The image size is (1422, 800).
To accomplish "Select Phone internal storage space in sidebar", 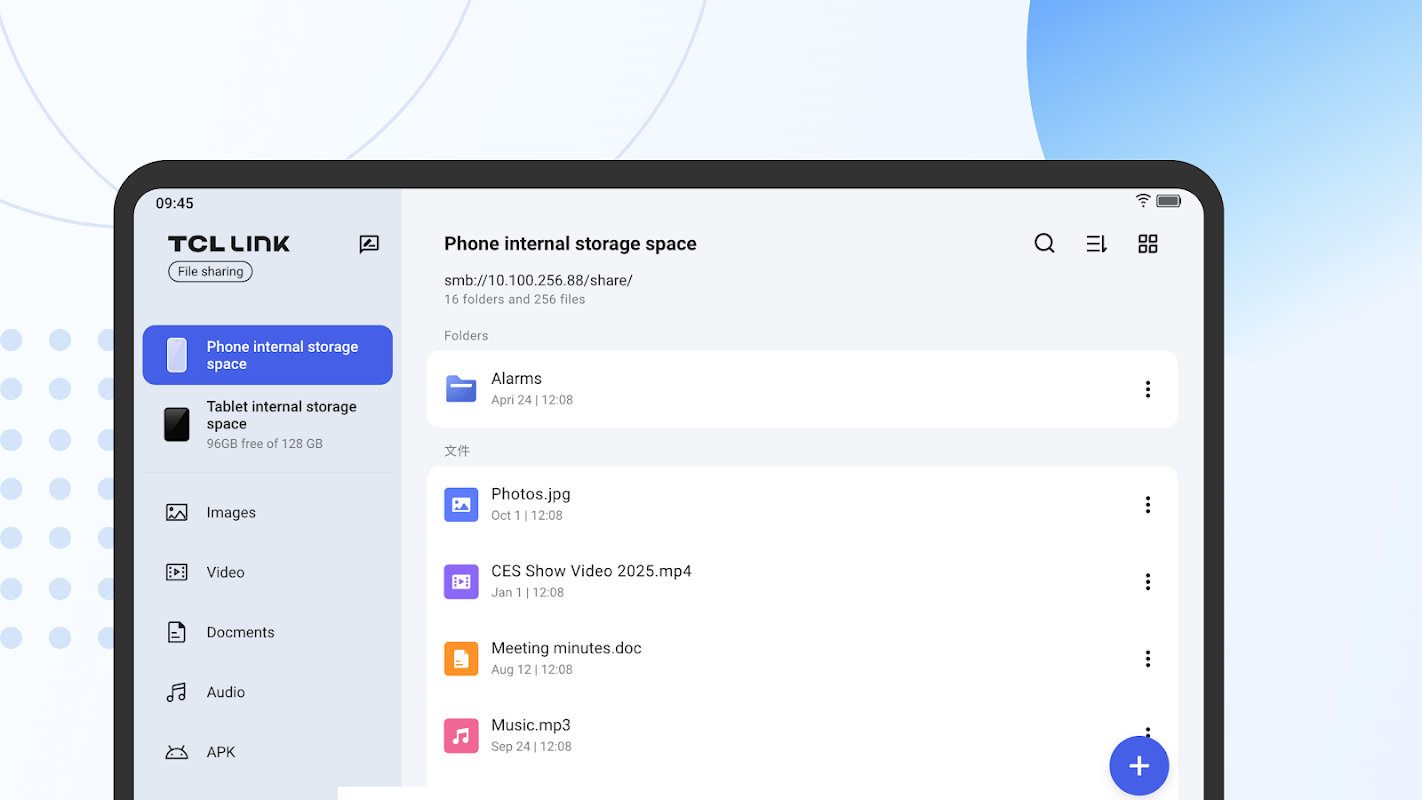I will coord(268,355).
